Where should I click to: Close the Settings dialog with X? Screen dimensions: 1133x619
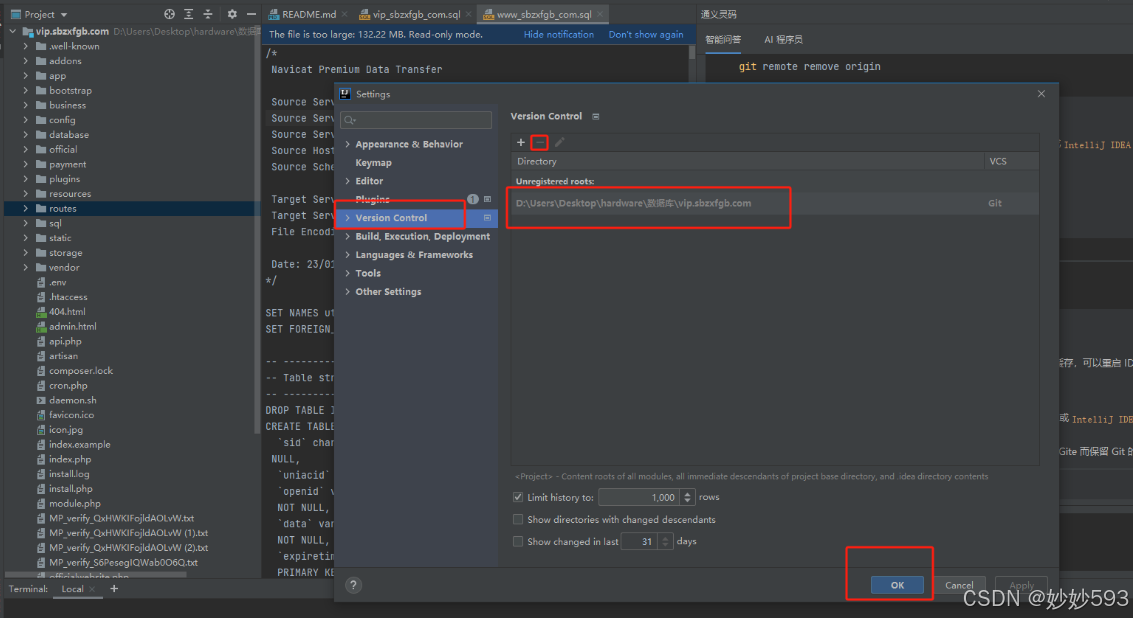[x=1041, y=94]
